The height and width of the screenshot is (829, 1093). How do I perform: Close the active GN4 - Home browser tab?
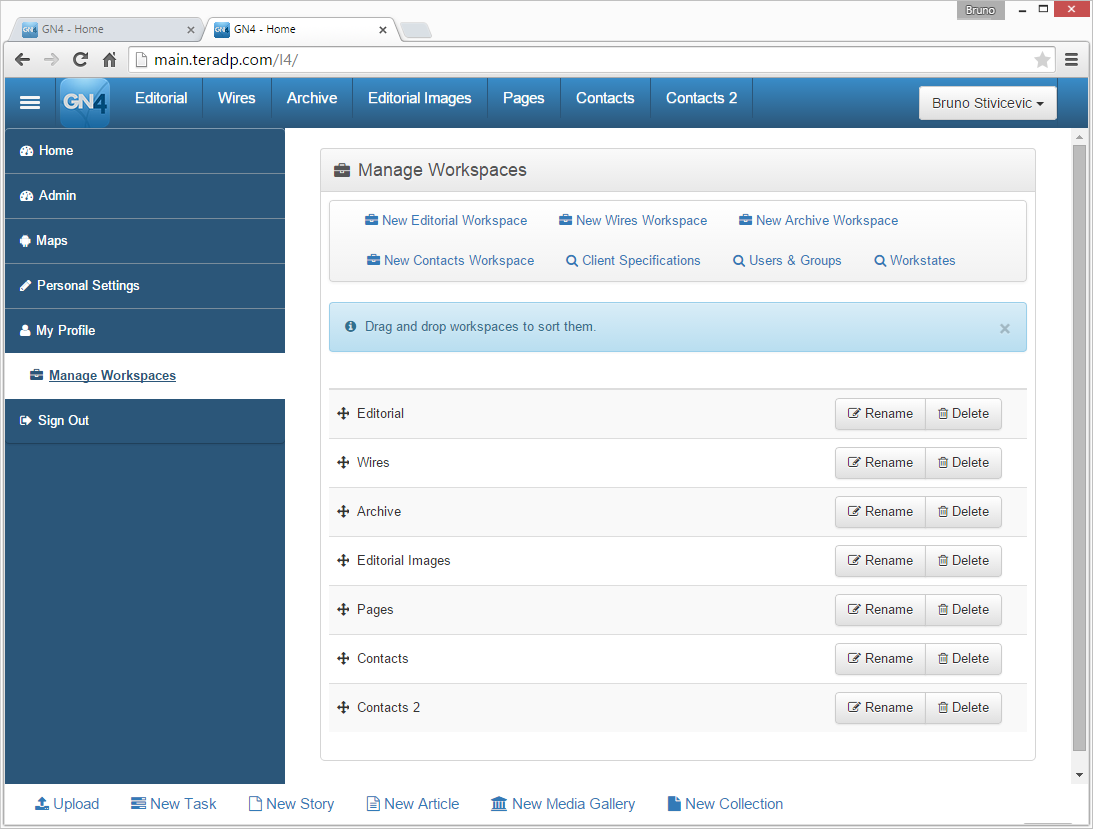(383, 30)
